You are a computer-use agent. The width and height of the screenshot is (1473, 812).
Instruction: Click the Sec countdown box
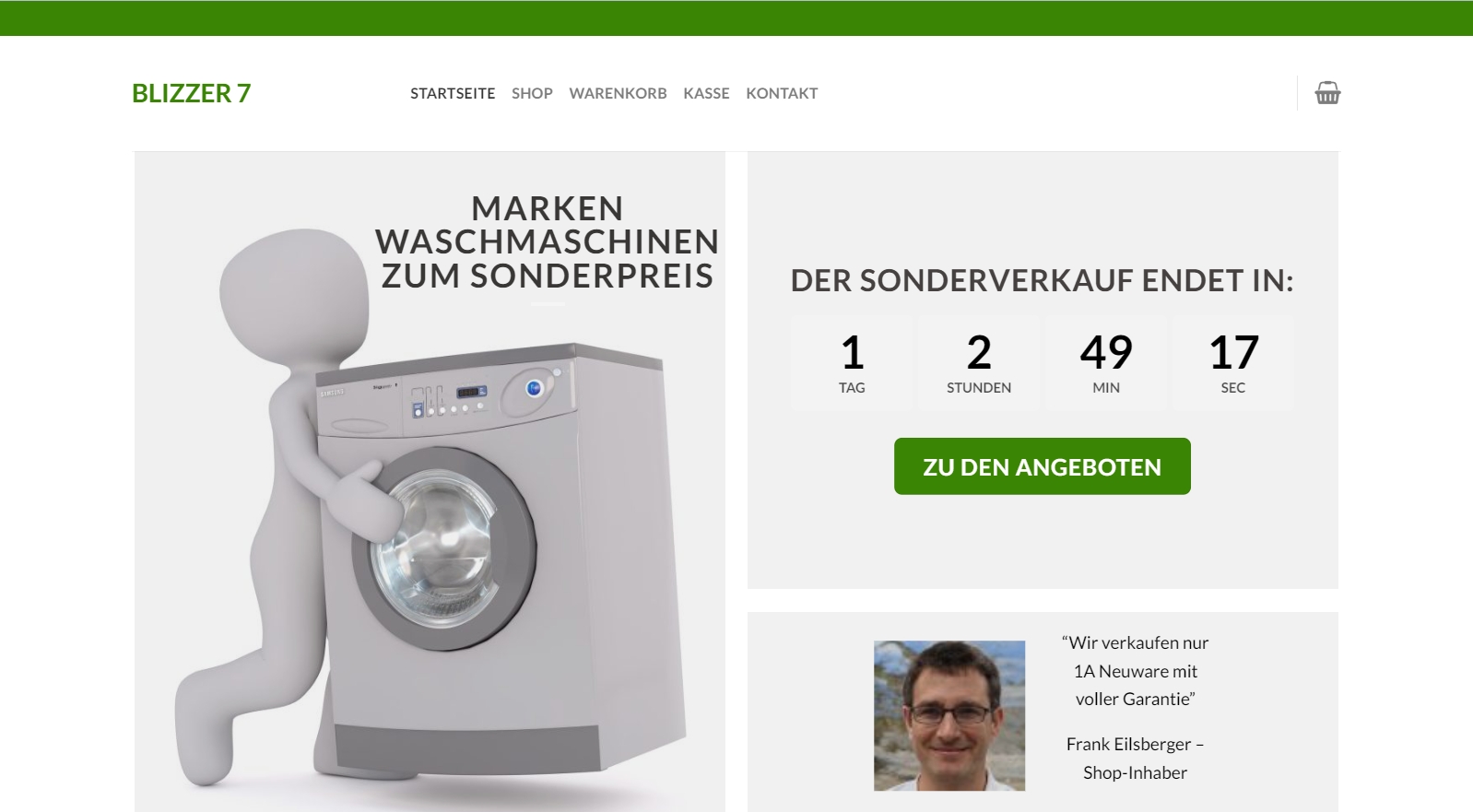(x=1233, y=362)
